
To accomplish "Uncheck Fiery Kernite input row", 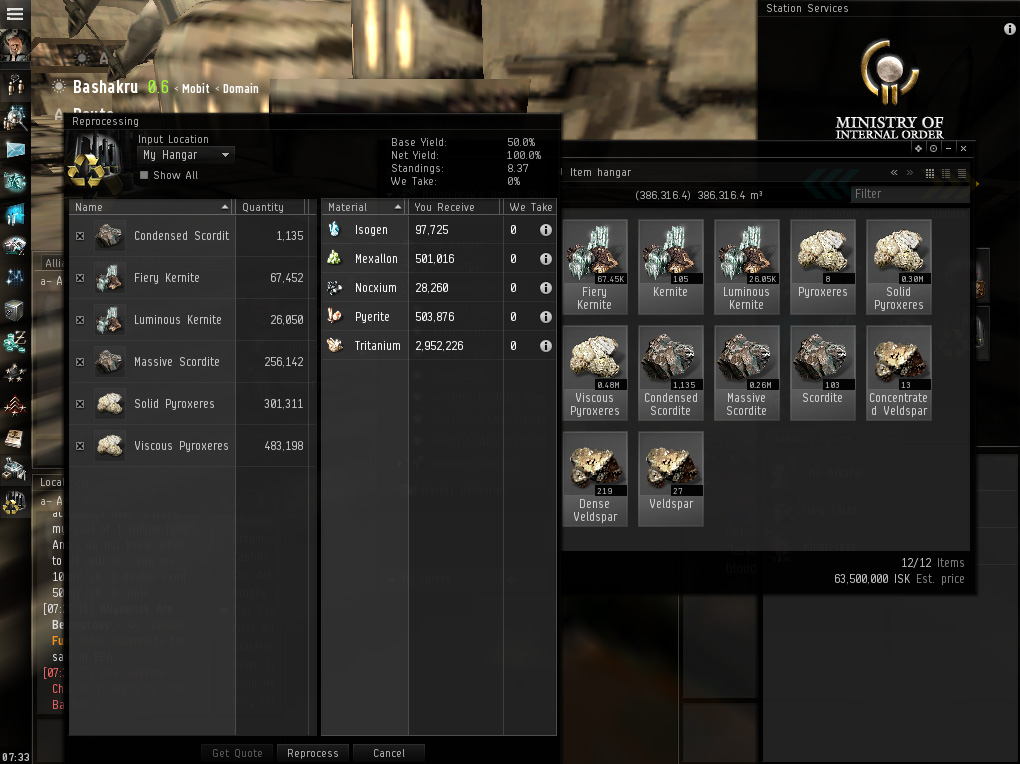I will coord(79,278).
